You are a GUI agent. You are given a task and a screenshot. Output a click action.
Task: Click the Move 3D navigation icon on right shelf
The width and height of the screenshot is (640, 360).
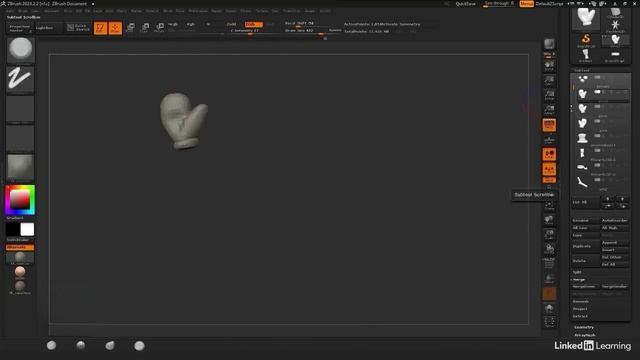[x=549, y=220]
